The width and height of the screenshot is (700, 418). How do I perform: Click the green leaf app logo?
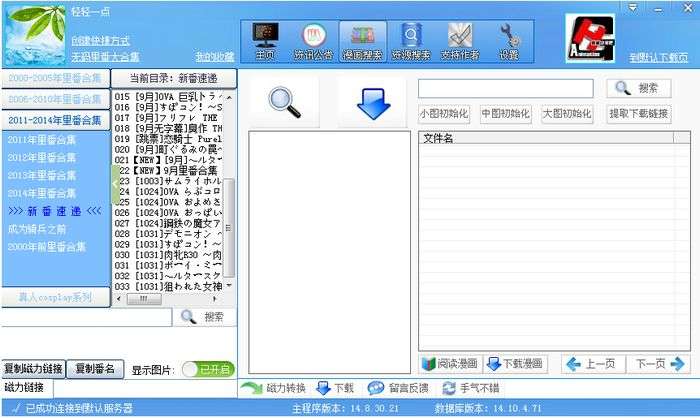coord(36,36)
